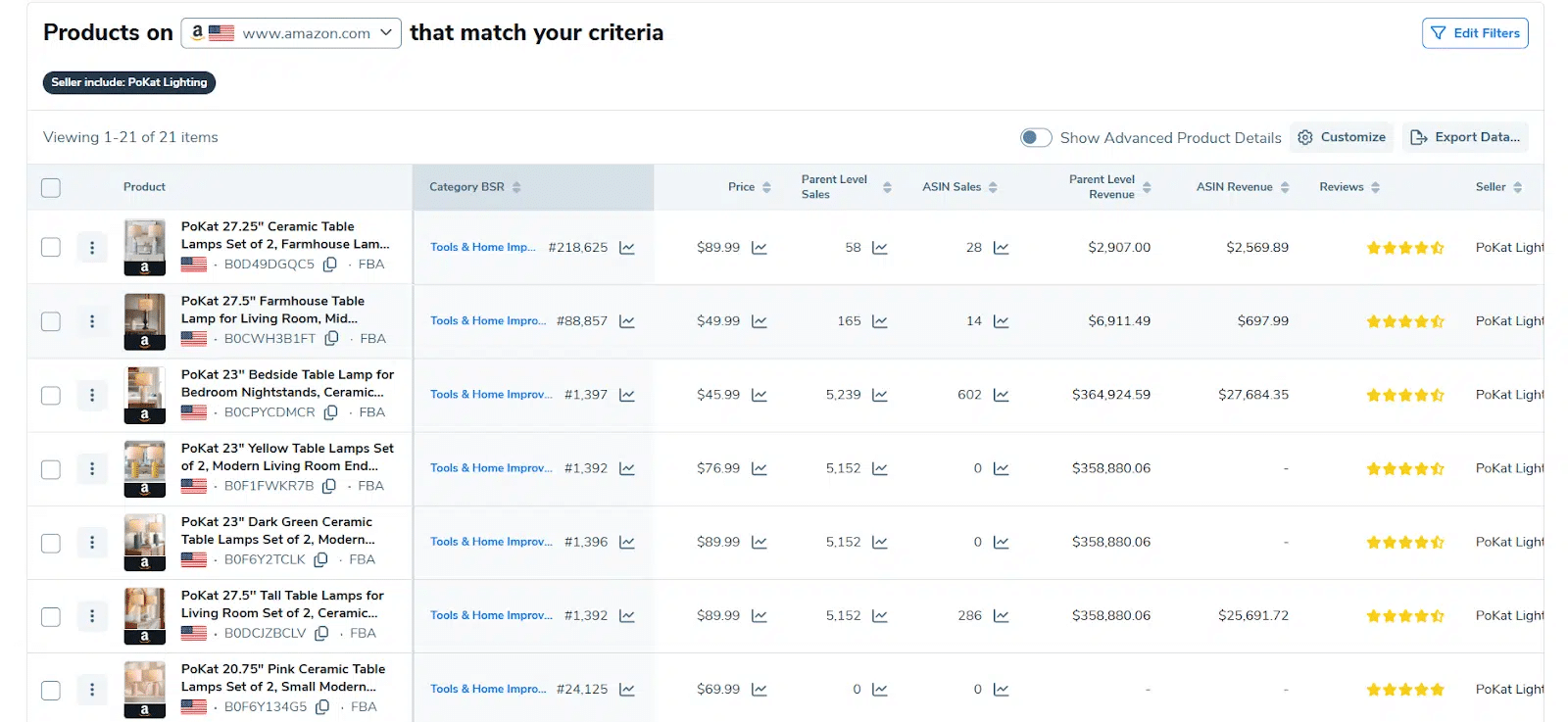The height and width of the screenshot is (722, 1568).
Task: Toggle Show Advanced Product Details switch
Action: [1035, 138]
